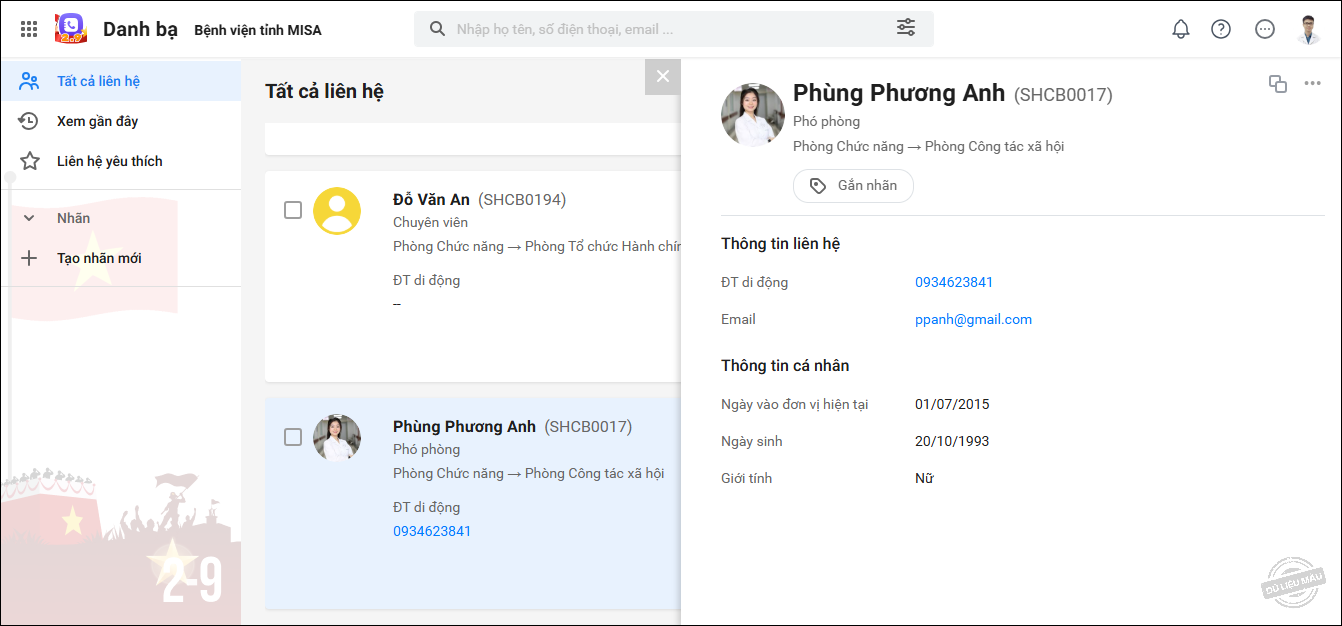Open the chat bubble menu icon
This screenshot has height=626, width=1342.
pyautogui.click(x=1265, y=29)
